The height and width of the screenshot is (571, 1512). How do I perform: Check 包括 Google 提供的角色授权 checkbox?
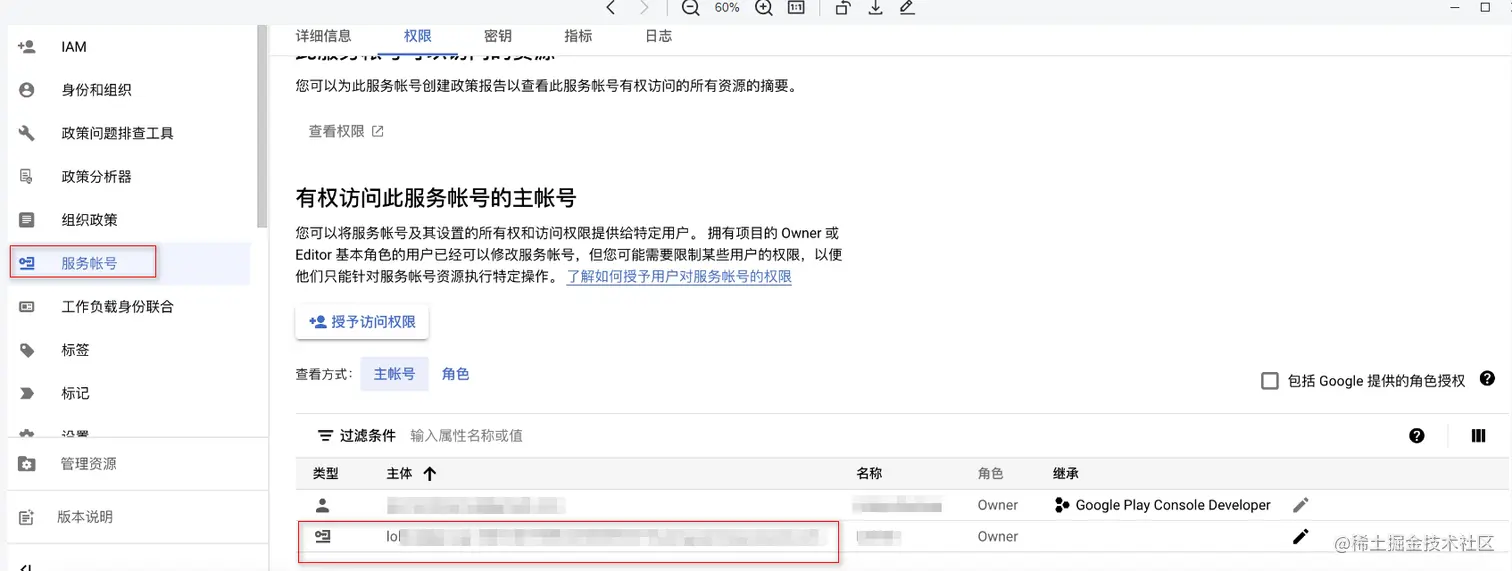1270,381
